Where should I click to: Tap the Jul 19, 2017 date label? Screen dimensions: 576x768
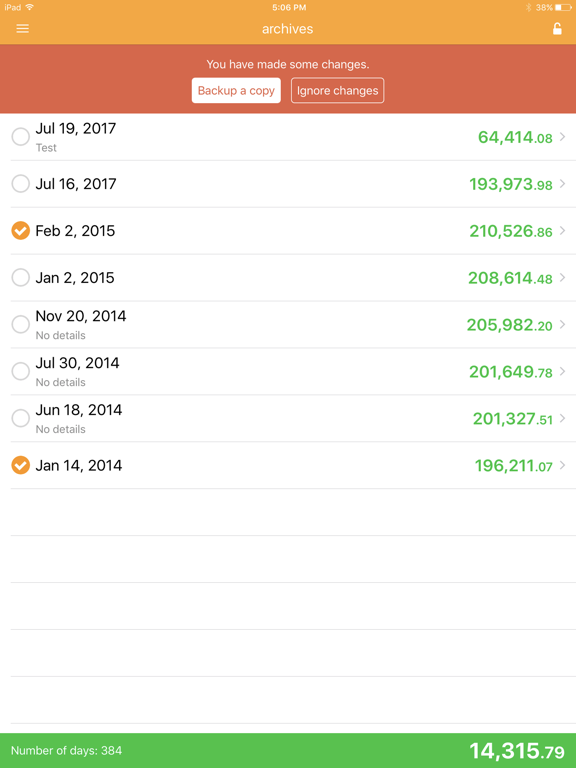76,128
